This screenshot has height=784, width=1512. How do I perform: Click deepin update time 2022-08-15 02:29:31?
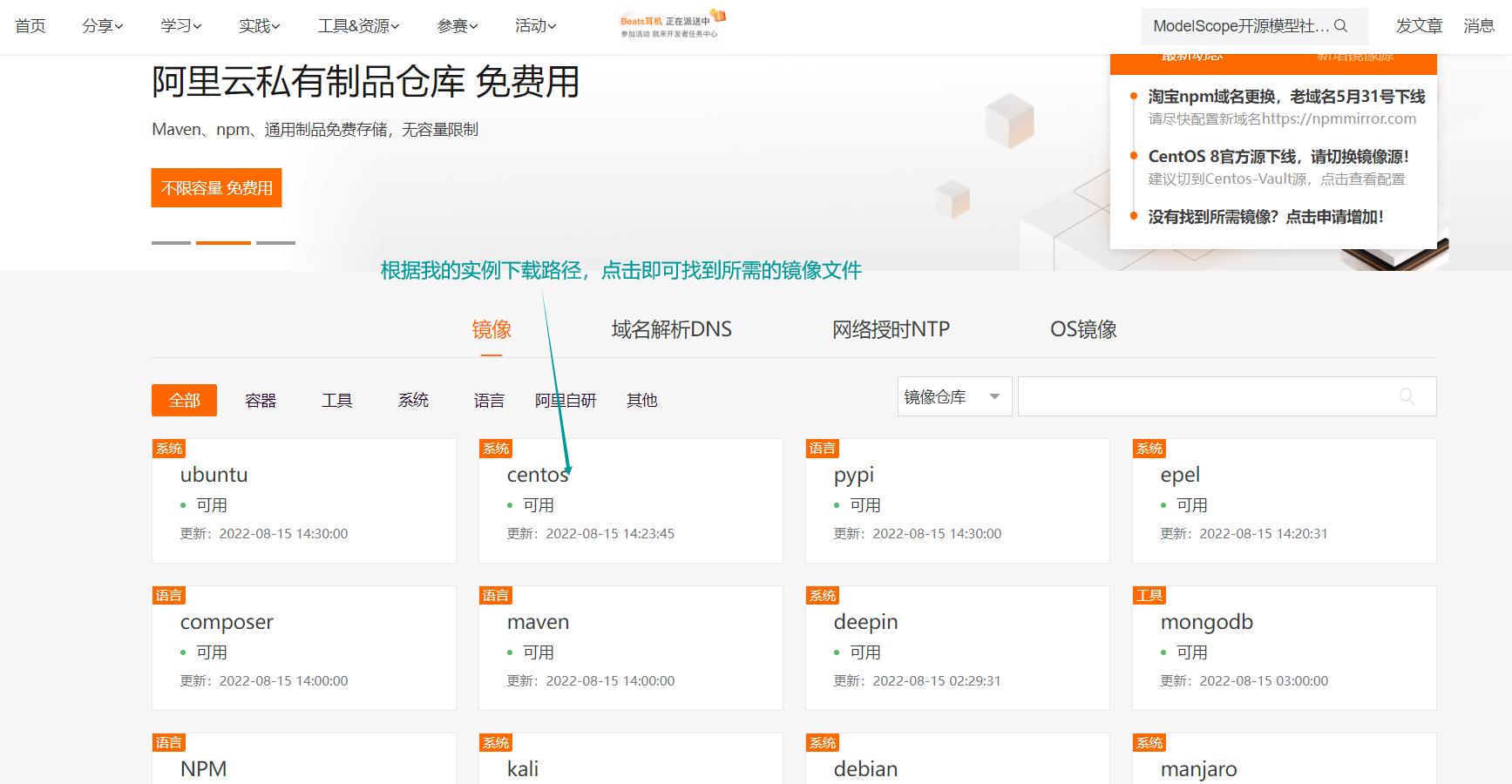pos(918,681)
